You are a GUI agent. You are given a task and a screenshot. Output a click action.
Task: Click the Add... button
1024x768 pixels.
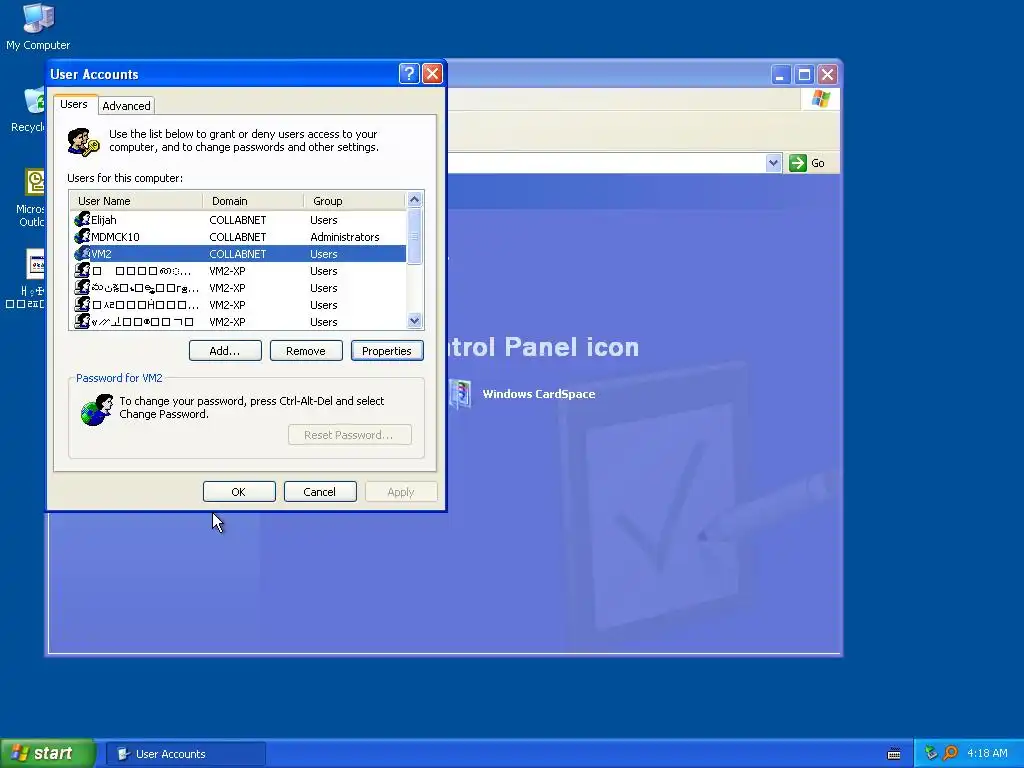(225, 351)
